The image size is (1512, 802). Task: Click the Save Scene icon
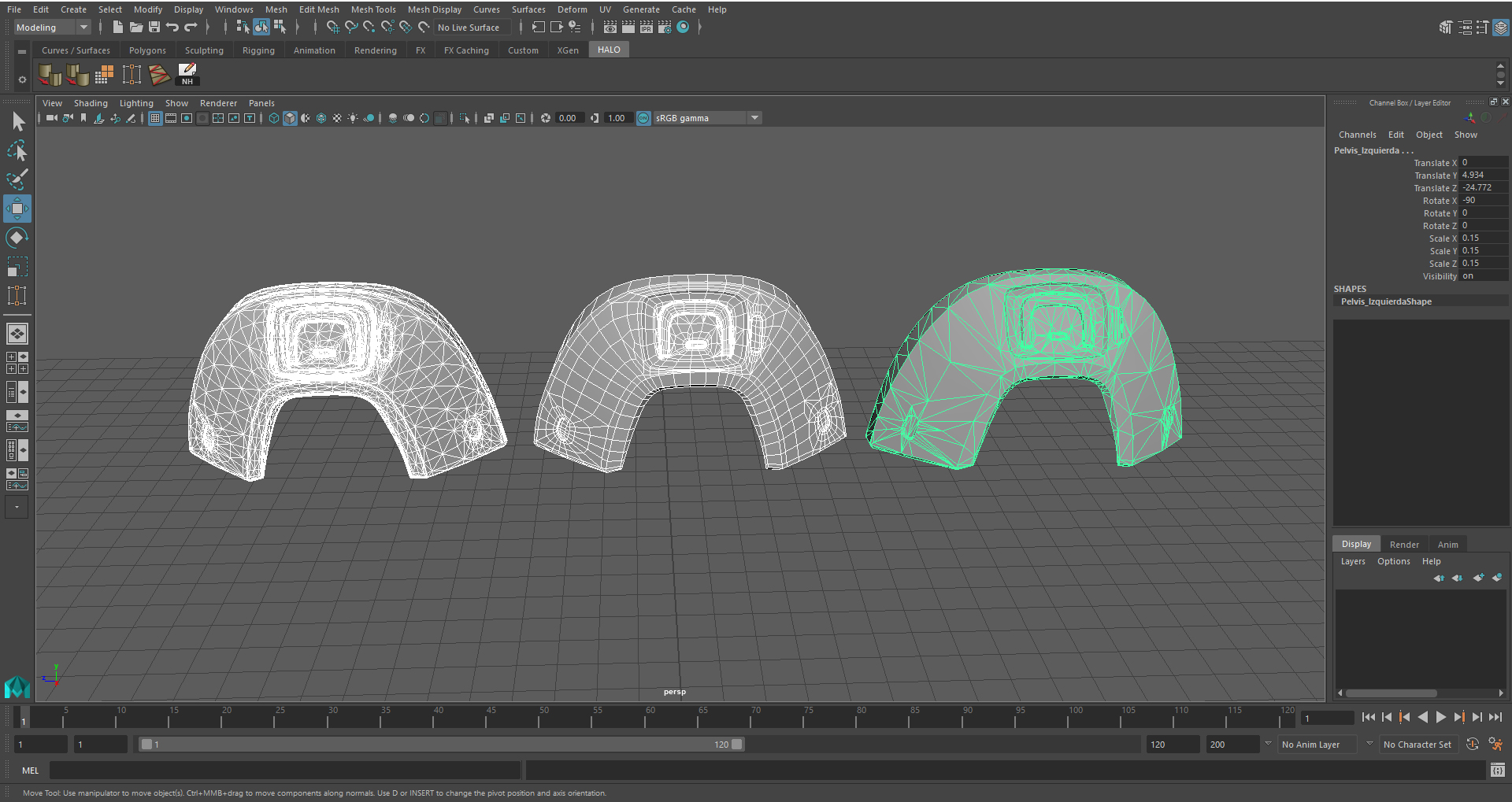coord(154,28)
